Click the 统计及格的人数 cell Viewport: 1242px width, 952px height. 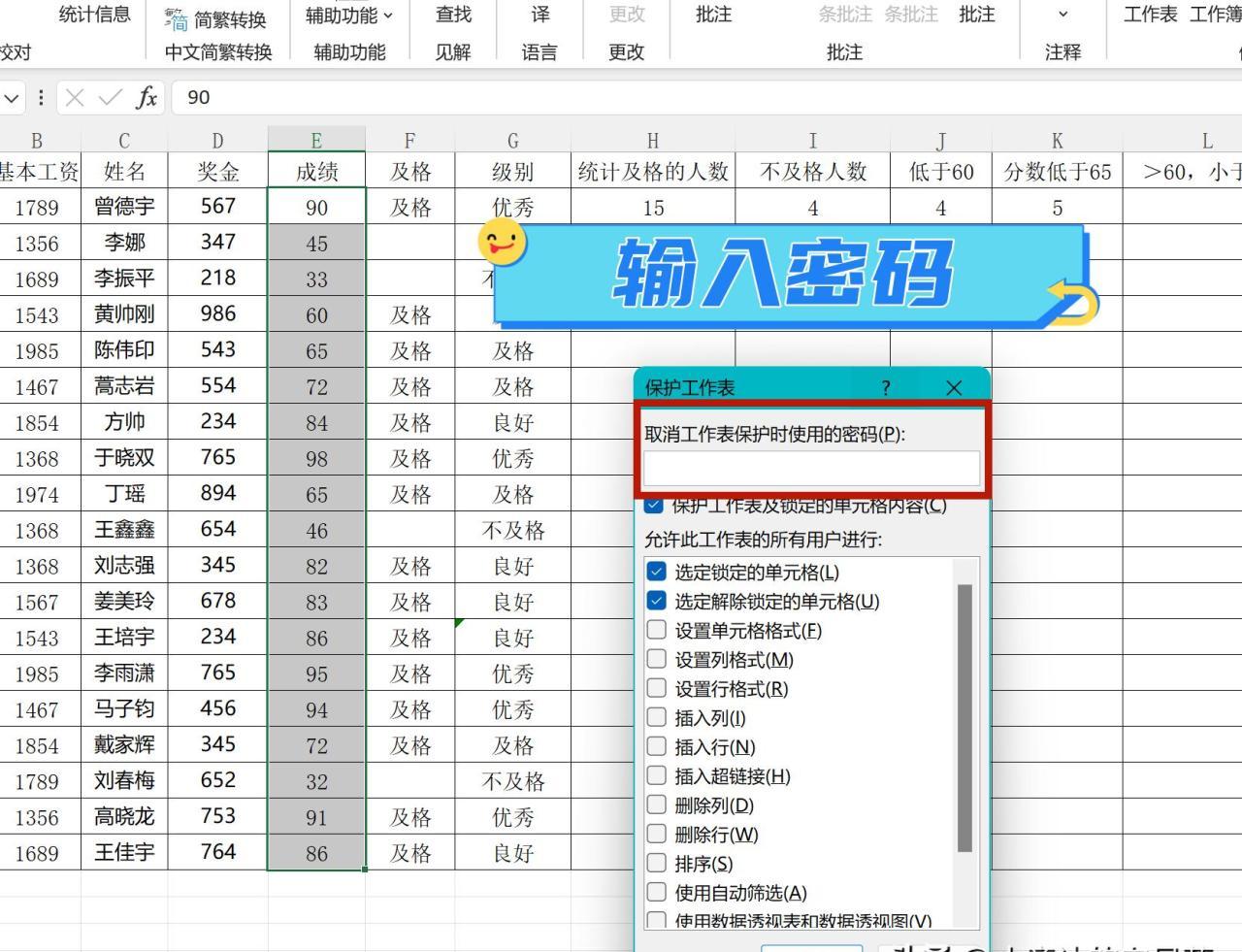coord(653,172)
